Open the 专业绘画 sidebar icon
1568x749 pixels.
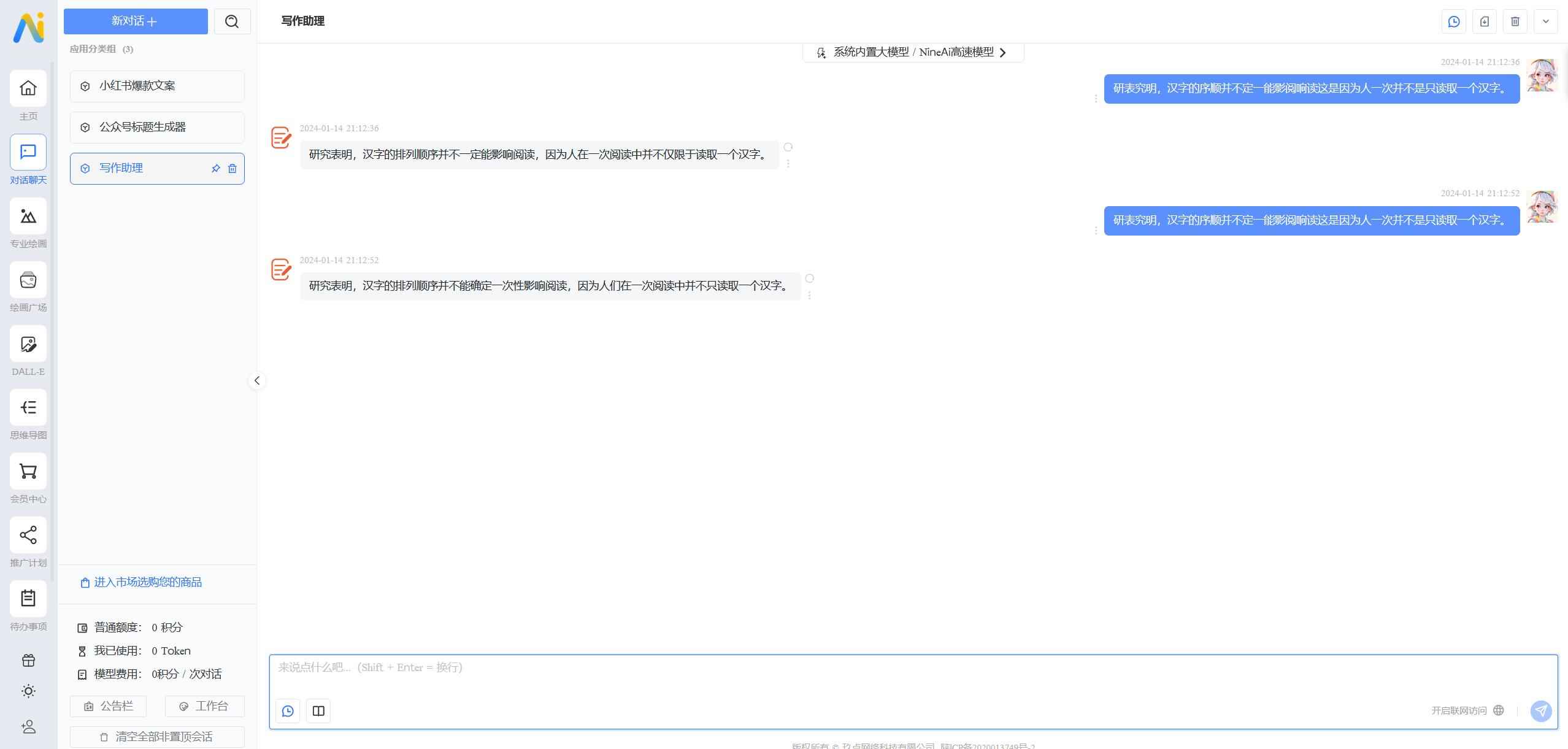click(28, 217)
